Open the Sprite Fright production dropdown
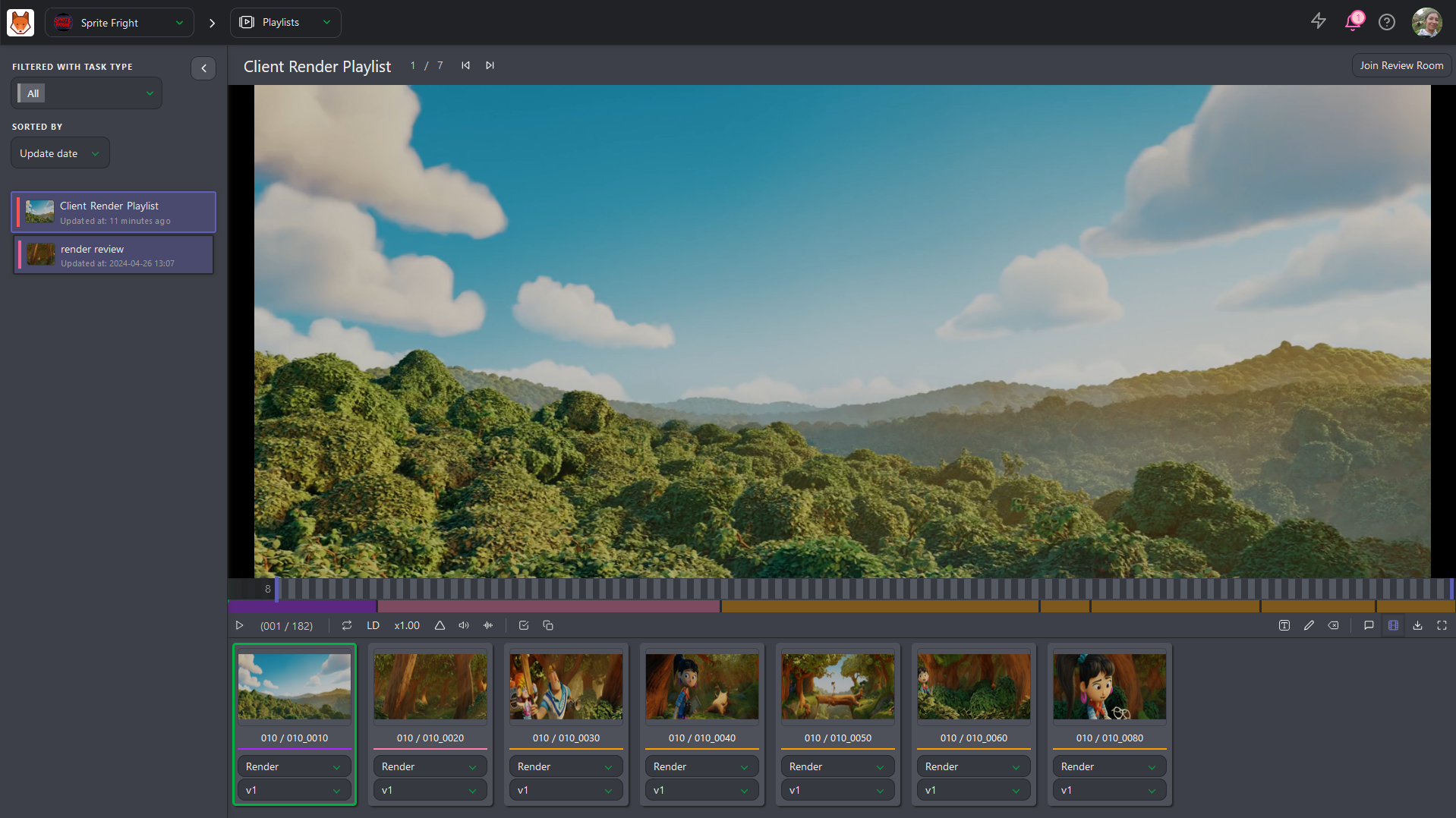The width and height of the screenshot is (1456, 818). pyautogui.click(x=119, y=23)
